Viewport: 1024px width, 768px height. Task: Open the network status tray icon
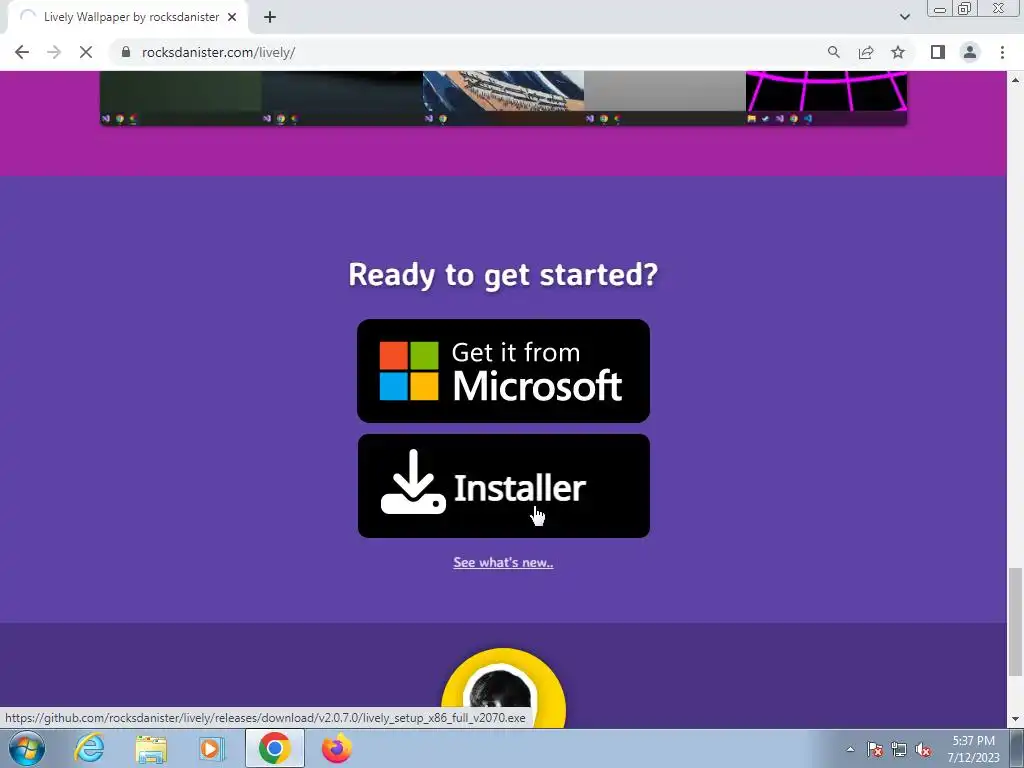click(x=899, y=750)
